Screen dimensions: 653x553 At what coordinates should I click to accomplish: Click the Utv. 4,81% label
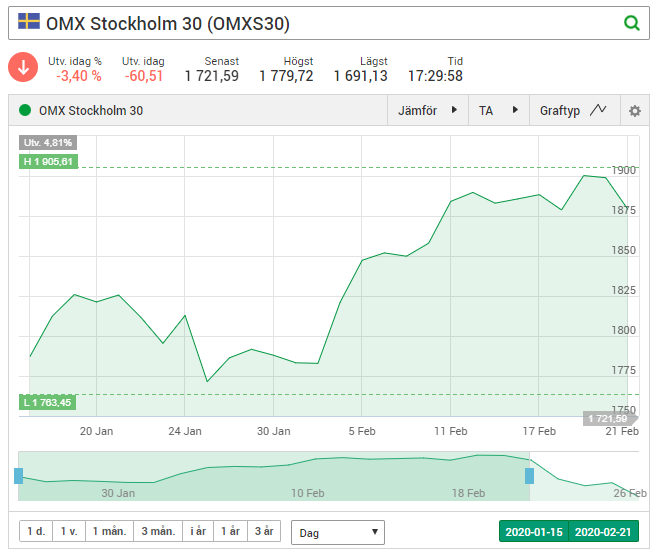coord(48,142)
